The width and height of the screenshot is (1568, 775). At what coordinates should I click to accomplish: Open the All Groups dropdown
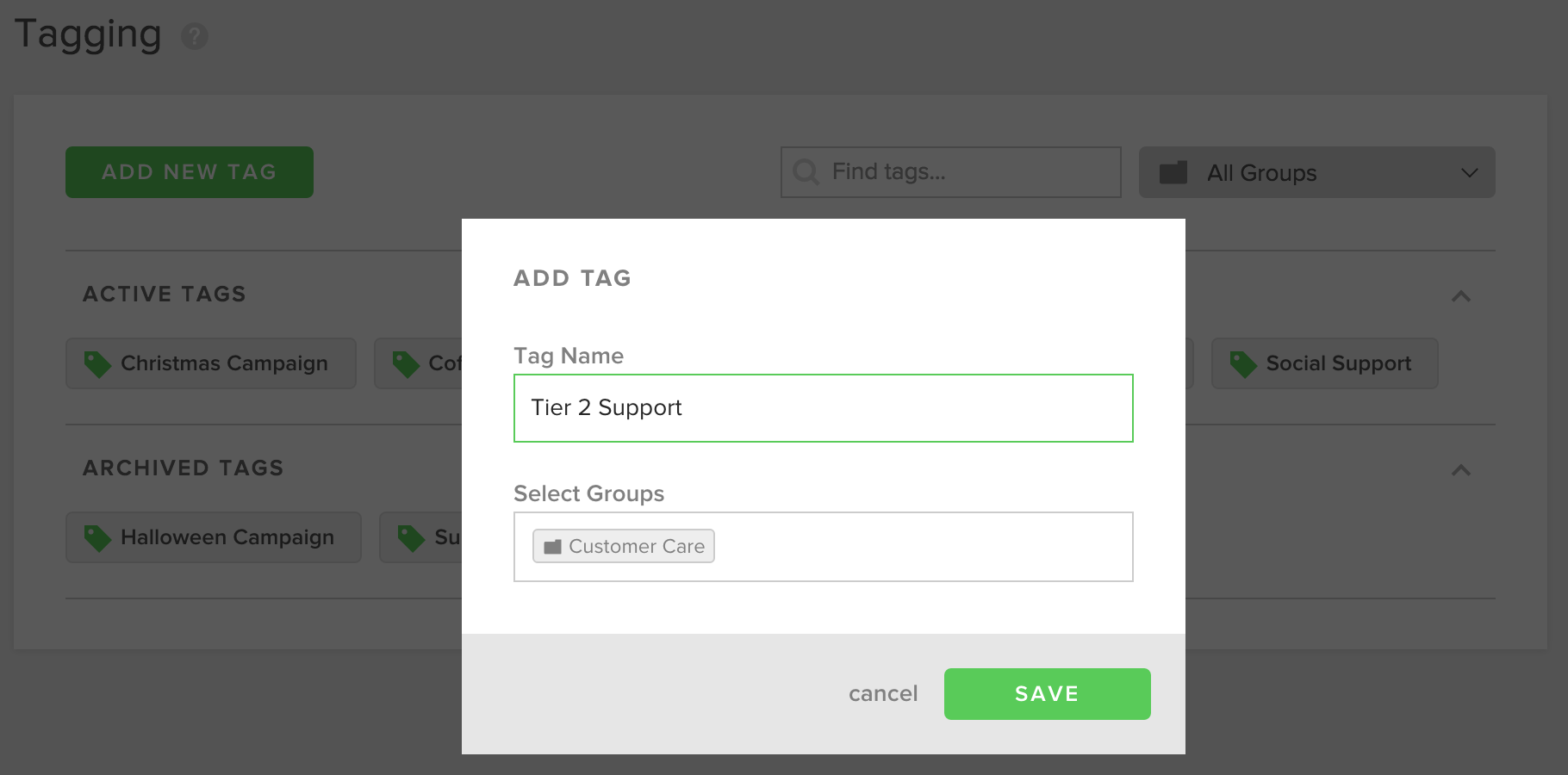(1316, 172)
